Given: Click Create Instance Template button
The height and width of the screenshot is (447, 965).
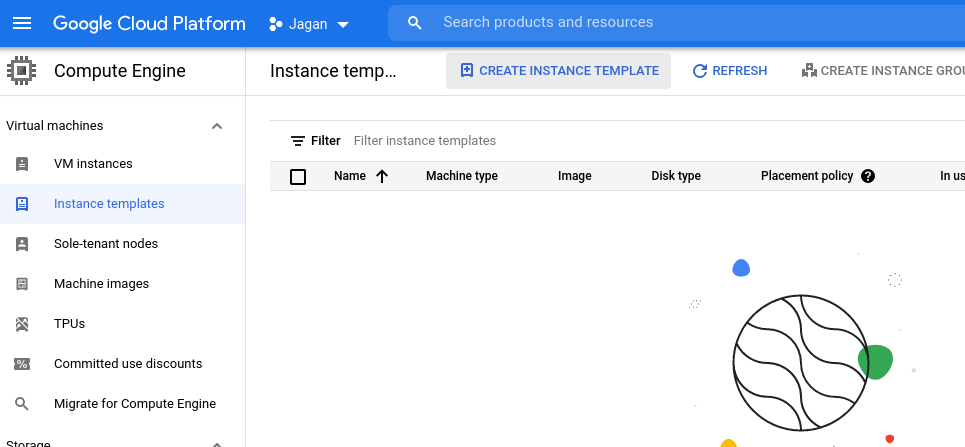Looking at the screenshot, I should point(558,71).
